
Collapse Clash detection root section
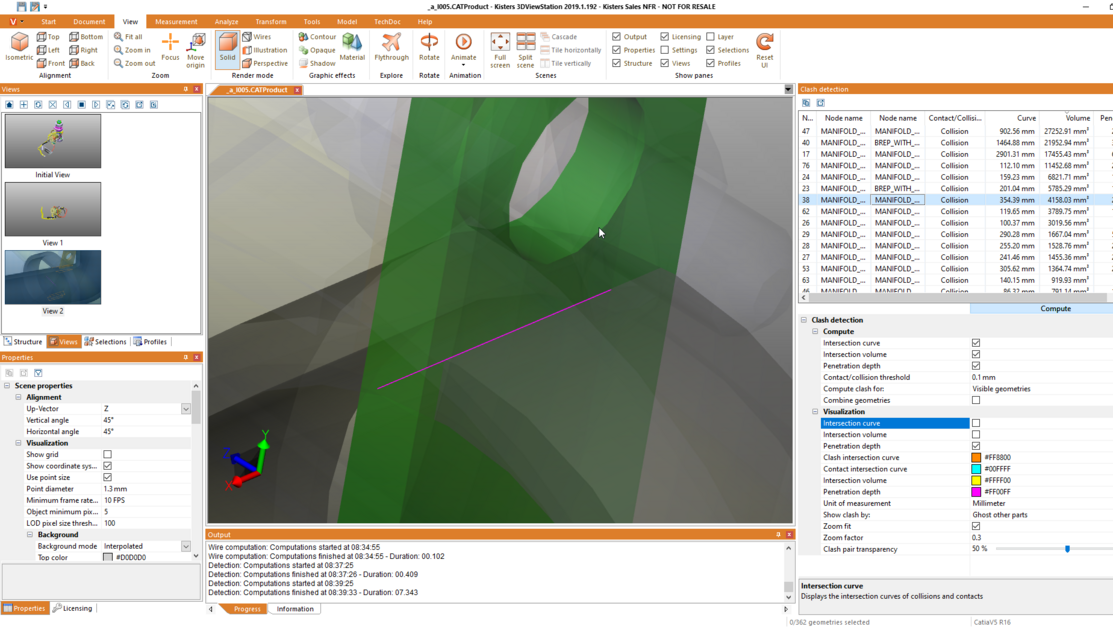point(804,320)
